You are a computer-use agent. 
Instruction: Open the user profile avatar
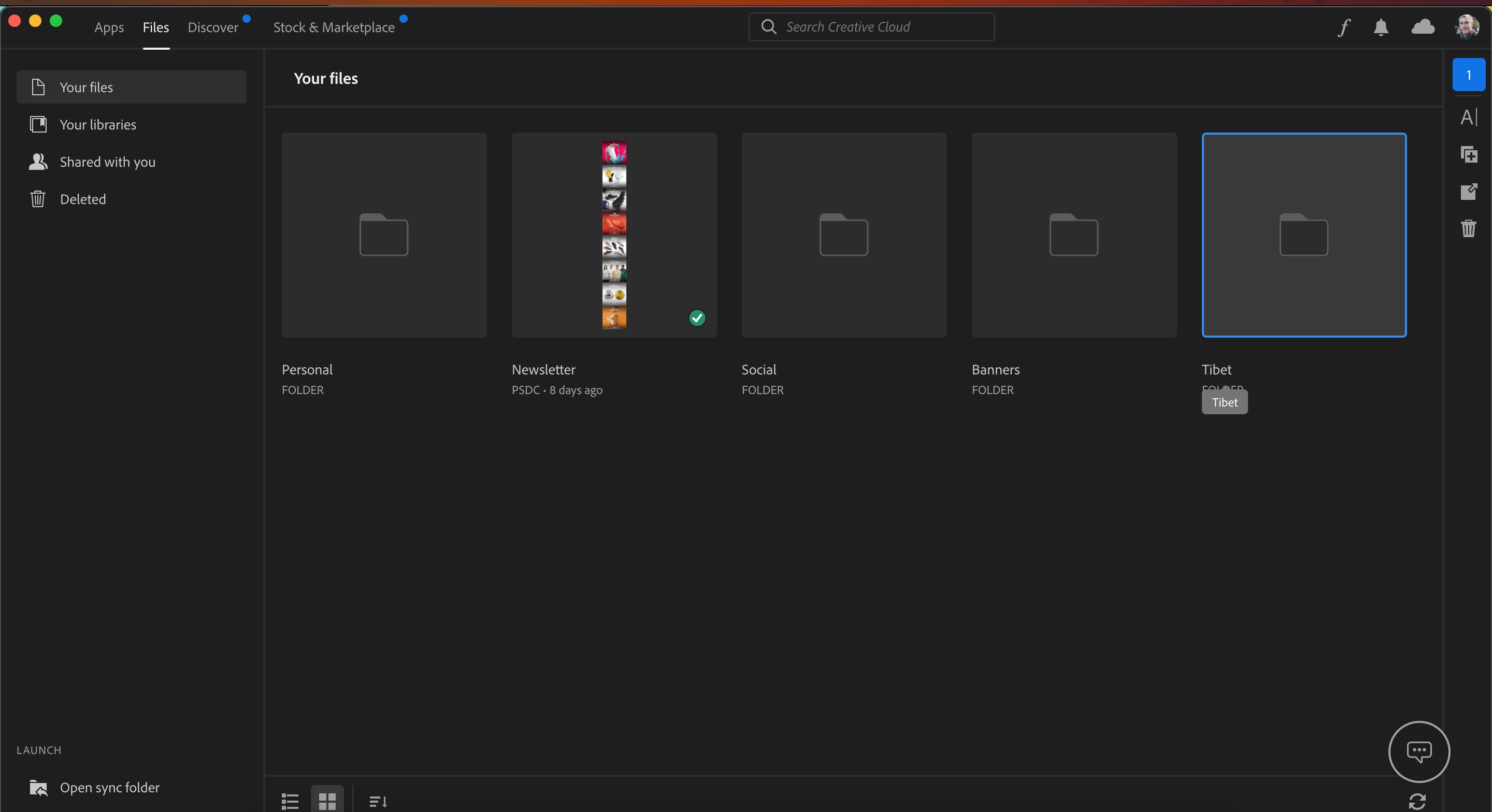(x=1466, y=26)
